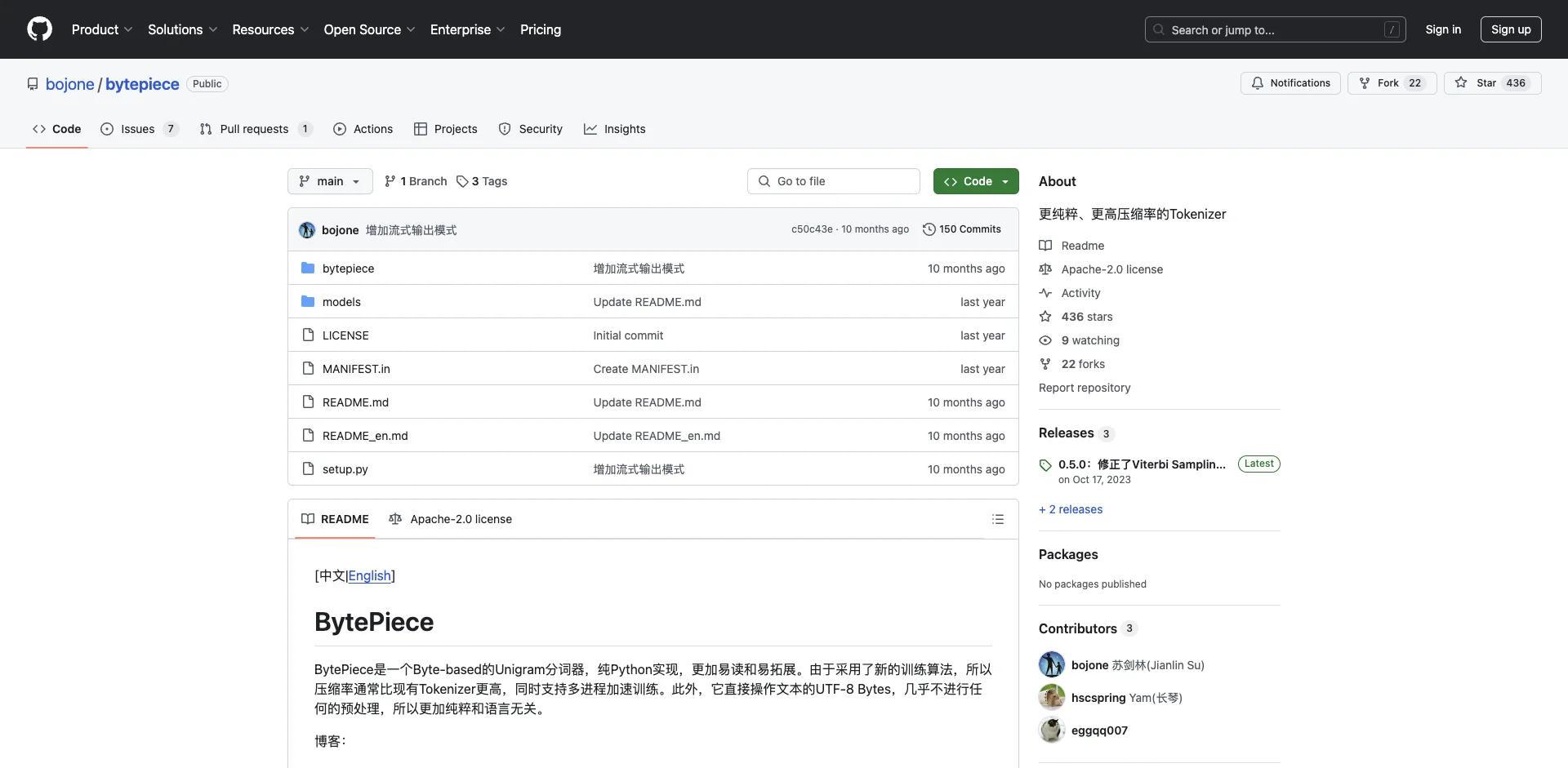The image size is (1568, 768).
Task: Open the README_en.md file
Action: tap(365, 436)
